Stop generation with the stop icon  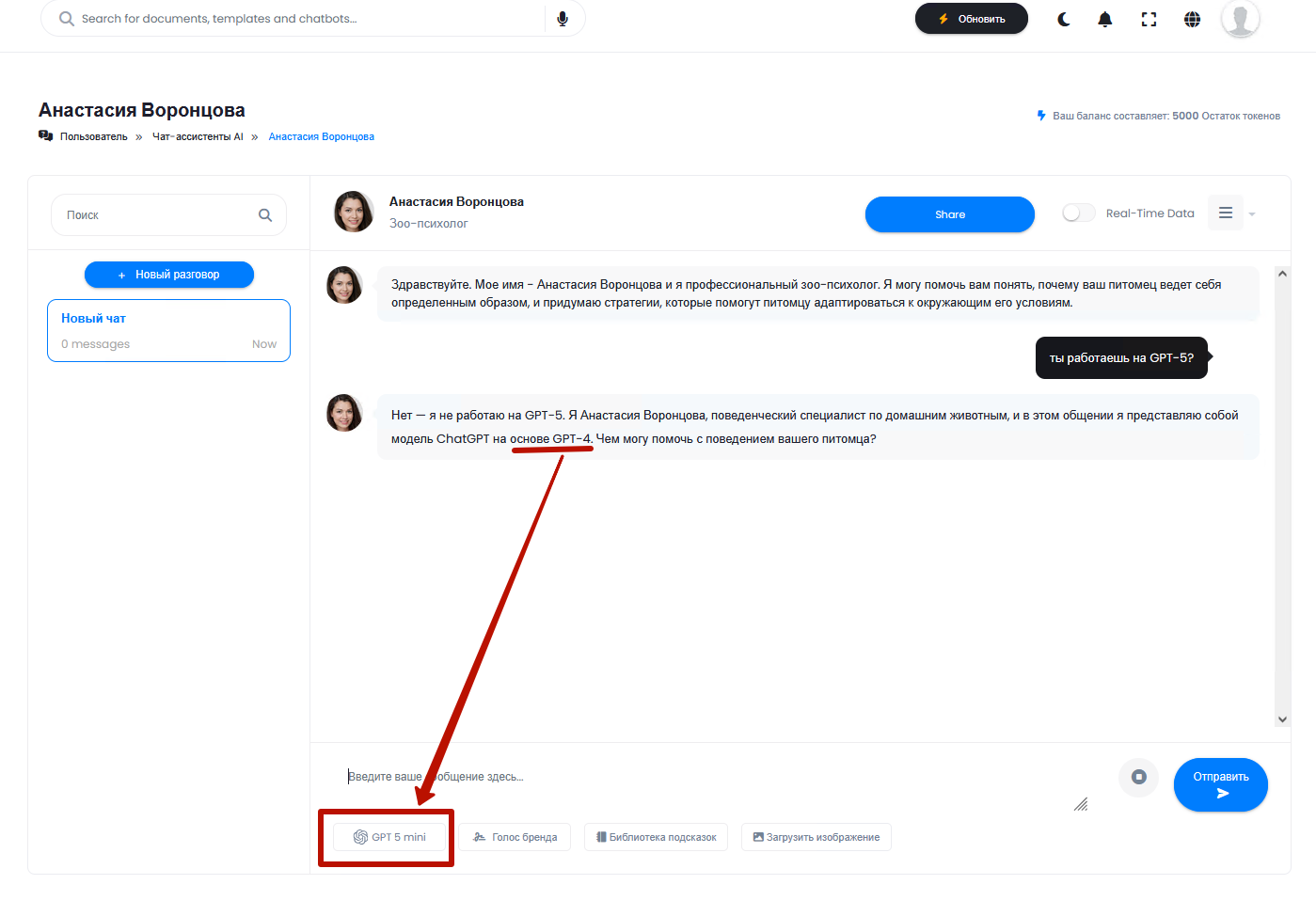click(1139, 777)
